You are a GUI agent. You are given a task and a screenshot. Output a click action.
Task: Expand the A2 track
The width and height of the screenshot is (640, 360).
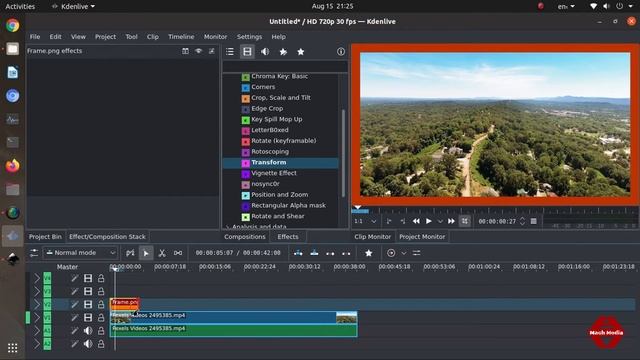(37, 344)
